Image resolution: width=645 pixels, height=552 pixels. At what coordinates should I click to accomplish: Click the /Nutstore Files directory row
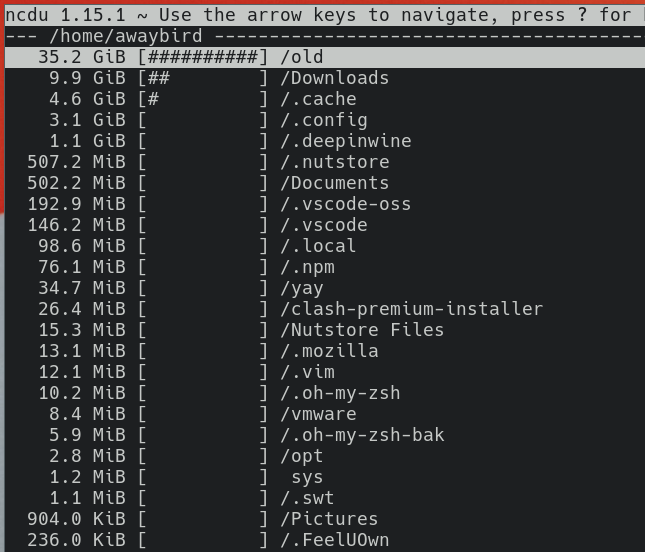[325, 329]
